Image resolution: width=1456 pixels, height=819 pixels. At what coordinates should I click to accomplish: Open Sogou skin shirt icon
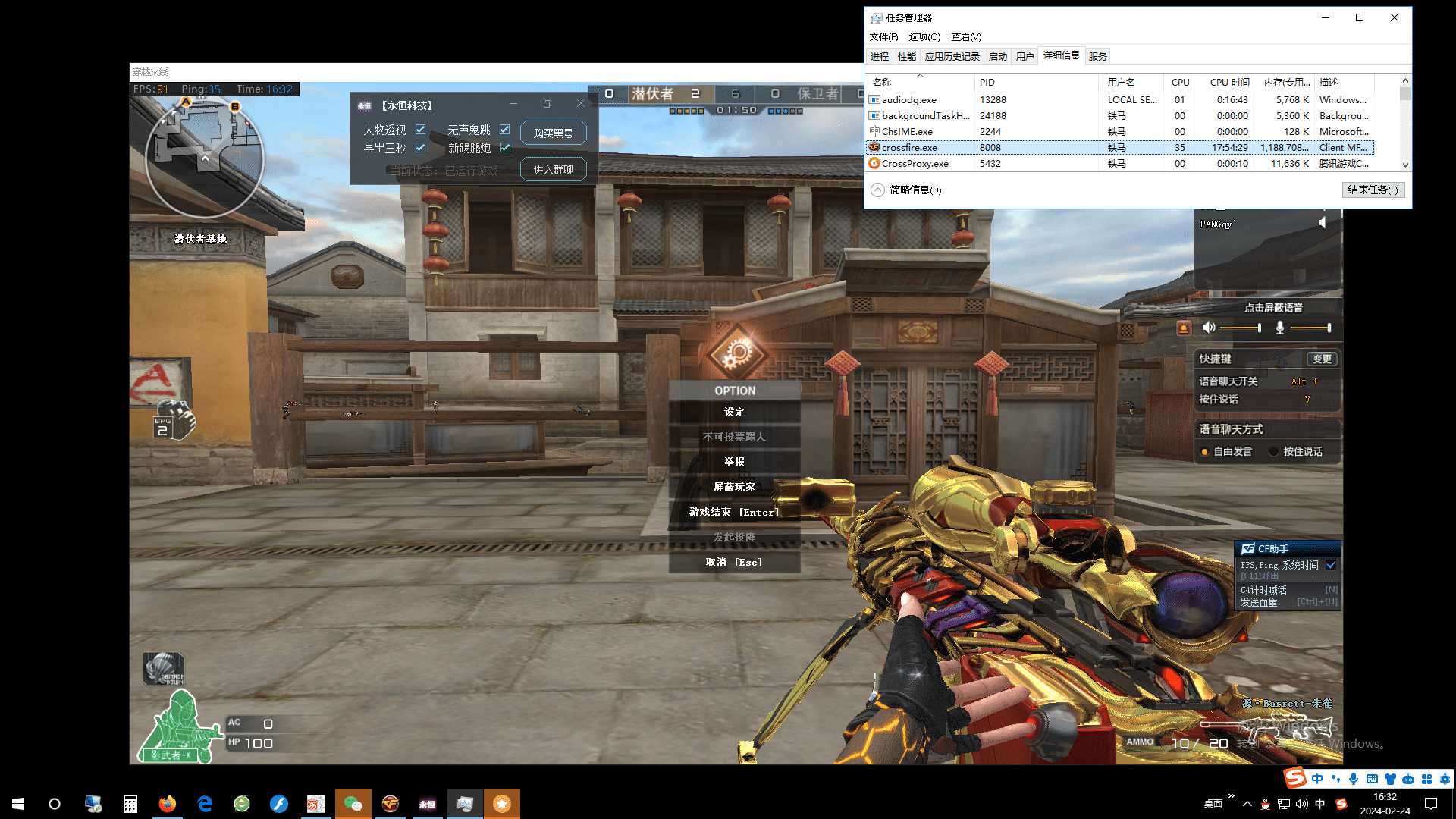point(1390,779)
